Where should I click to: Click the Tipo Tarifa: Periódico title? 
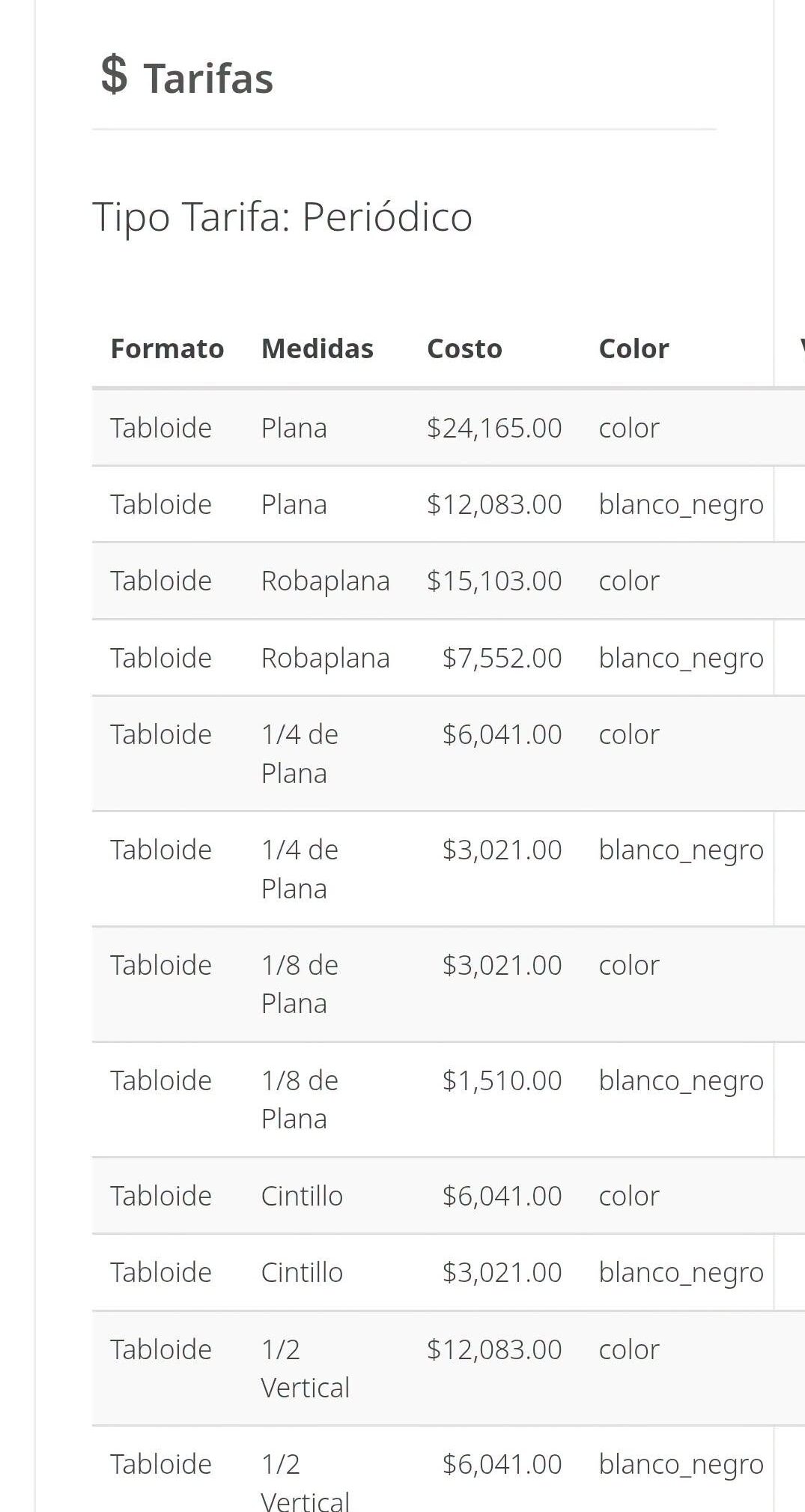coord(282,217)
